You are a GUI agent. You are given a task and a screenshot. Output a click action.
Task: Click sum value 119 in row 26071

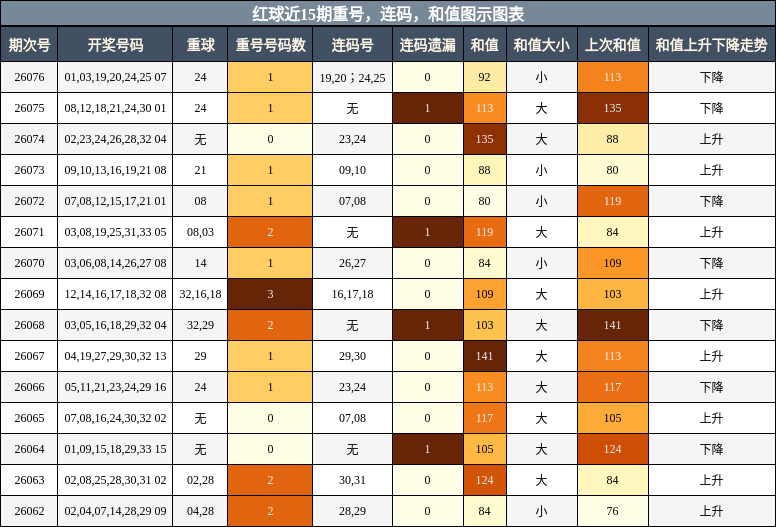[485, 232]
